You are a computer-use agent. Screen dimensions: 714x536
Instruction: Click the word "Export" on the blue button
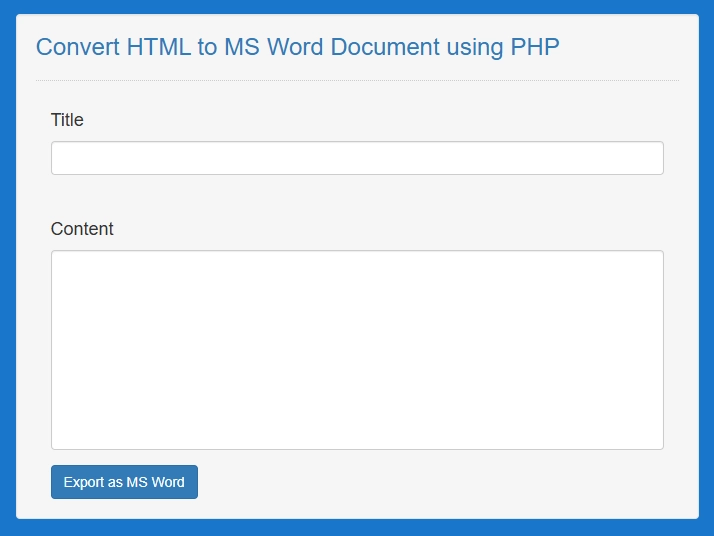point(84,482)
